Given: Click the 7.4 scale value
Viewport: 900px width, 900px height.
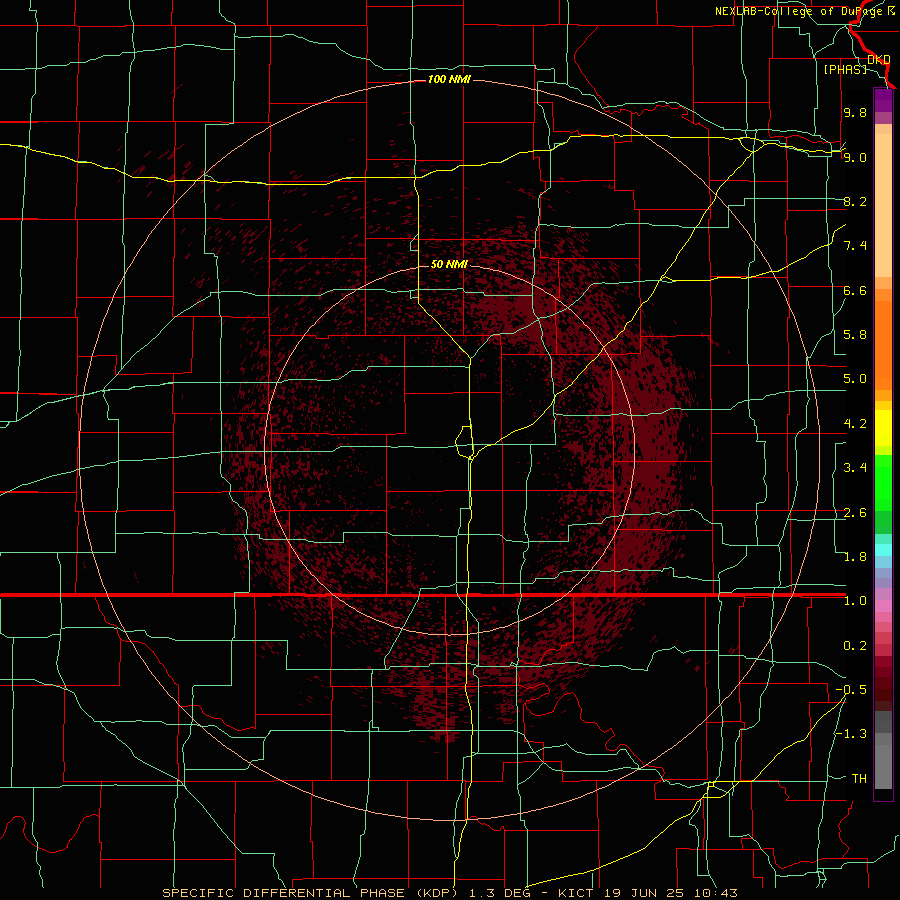Looking at the screenshot, I should point(855,246).
